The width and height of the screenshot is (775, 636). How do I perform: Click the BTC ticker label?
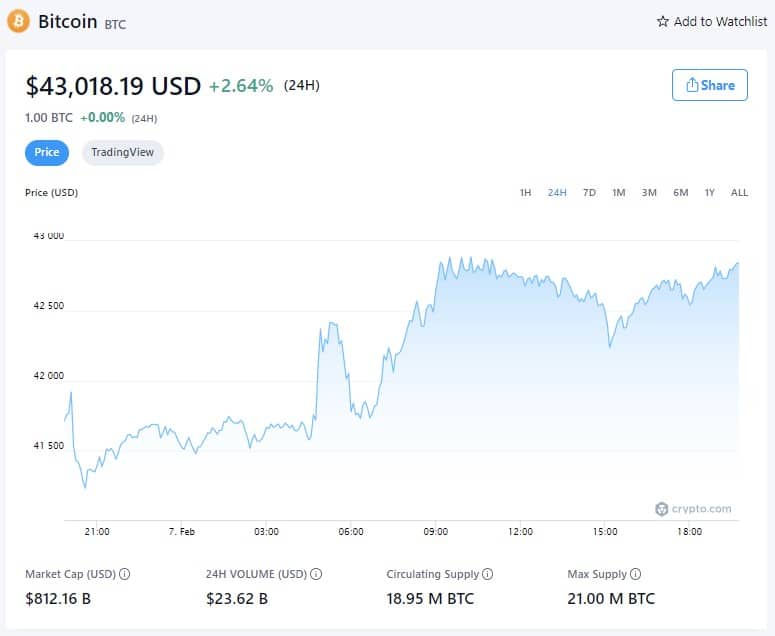(115, 24)
